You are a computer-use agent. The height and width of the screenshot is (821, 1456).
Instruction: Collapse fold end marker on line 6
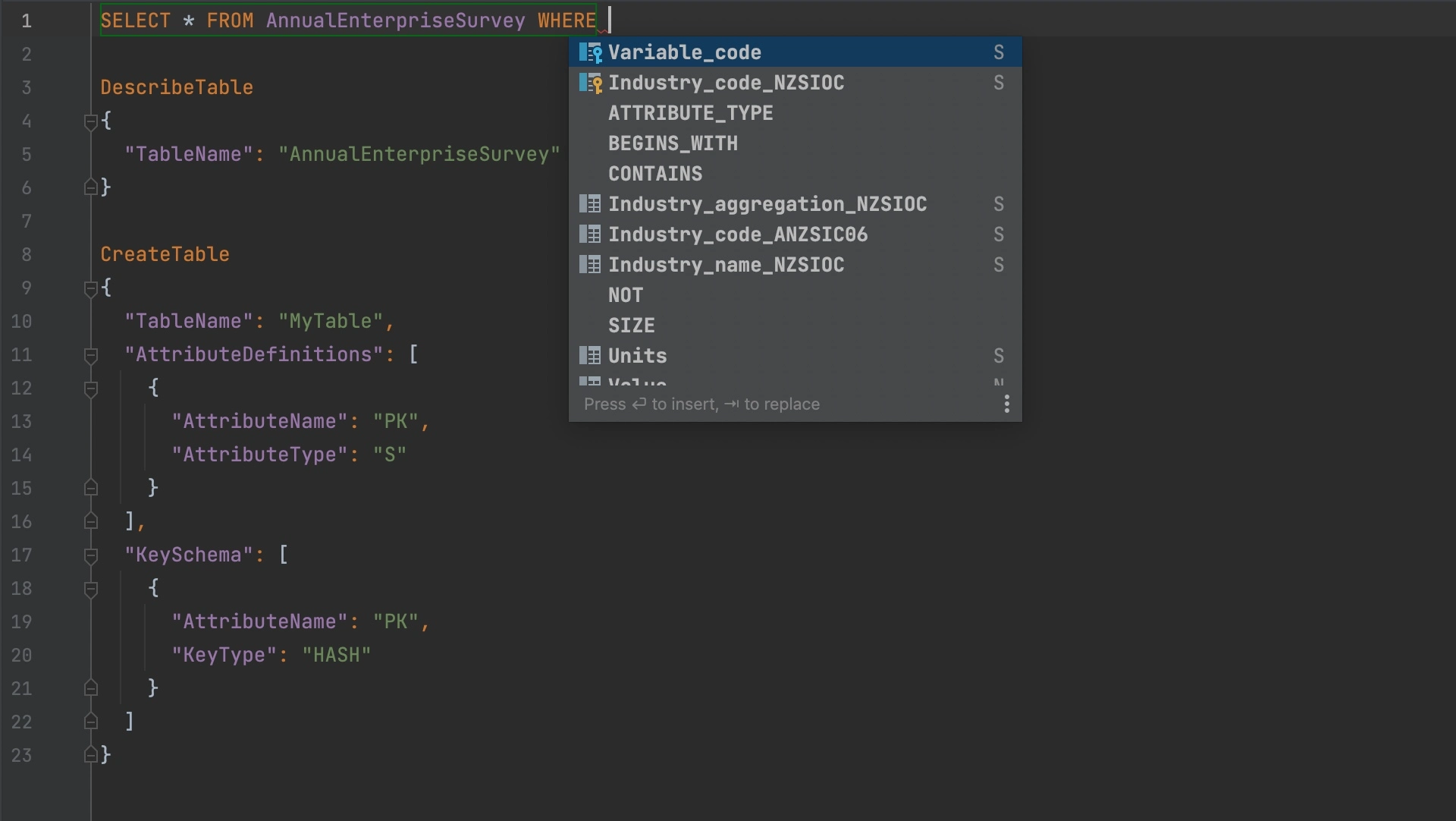click(x=90, y=187)
